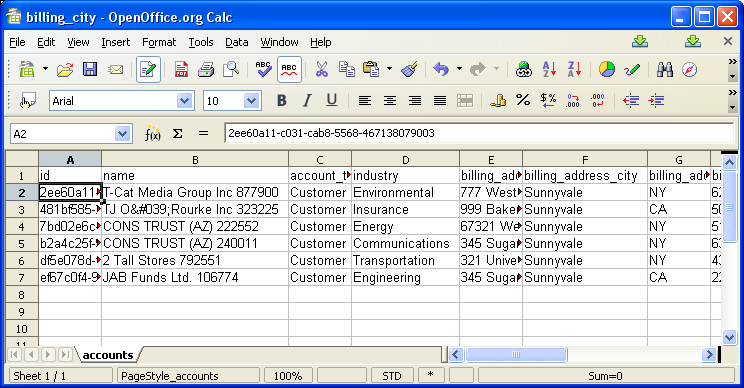Select the Format Paintbrush icon

tap(409, 70)
